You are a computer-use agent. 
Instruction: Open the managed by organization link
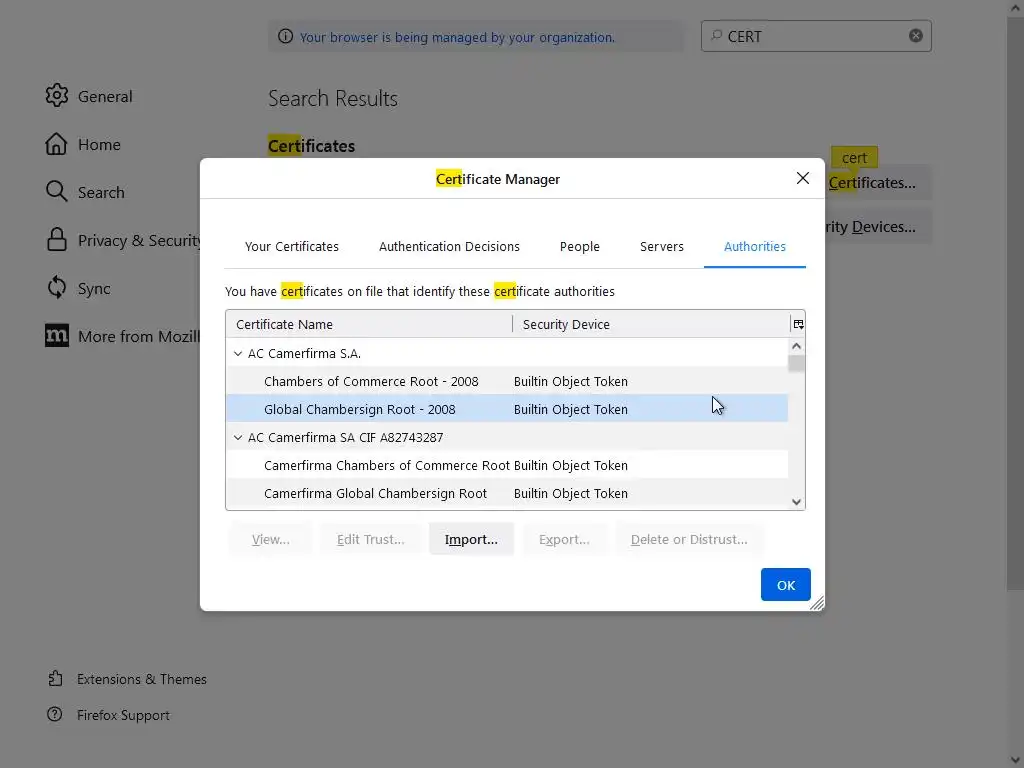(457, 37)
